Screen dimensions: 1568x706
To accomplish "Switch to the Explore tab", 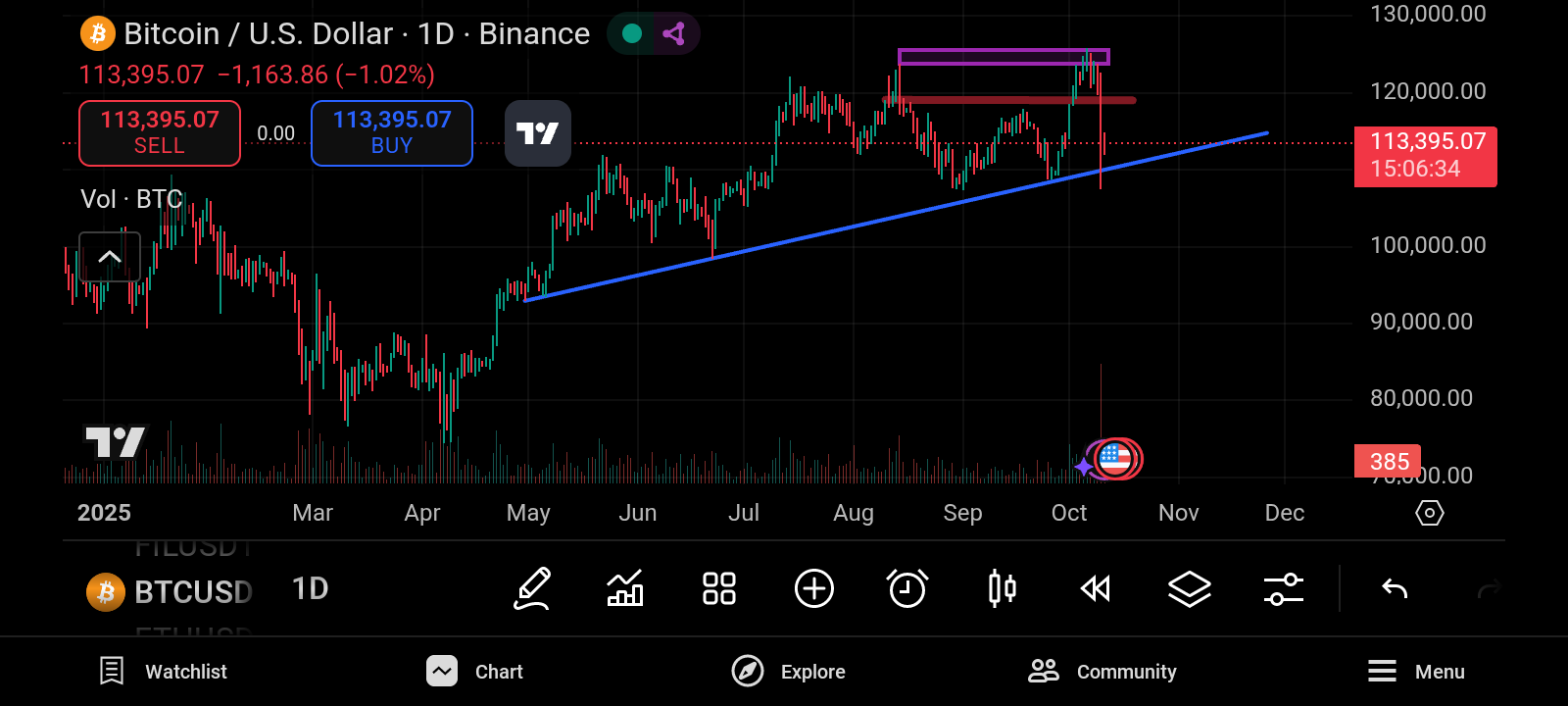I will point(789,672).
